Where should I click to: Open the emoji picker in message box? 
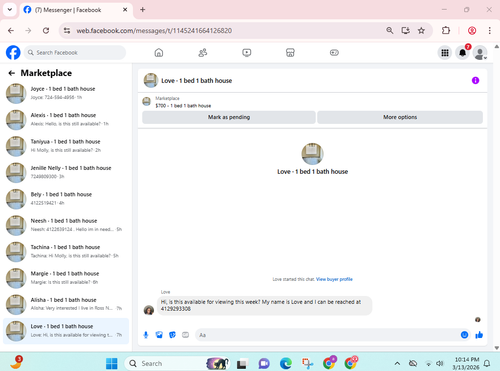pos(464,335)
